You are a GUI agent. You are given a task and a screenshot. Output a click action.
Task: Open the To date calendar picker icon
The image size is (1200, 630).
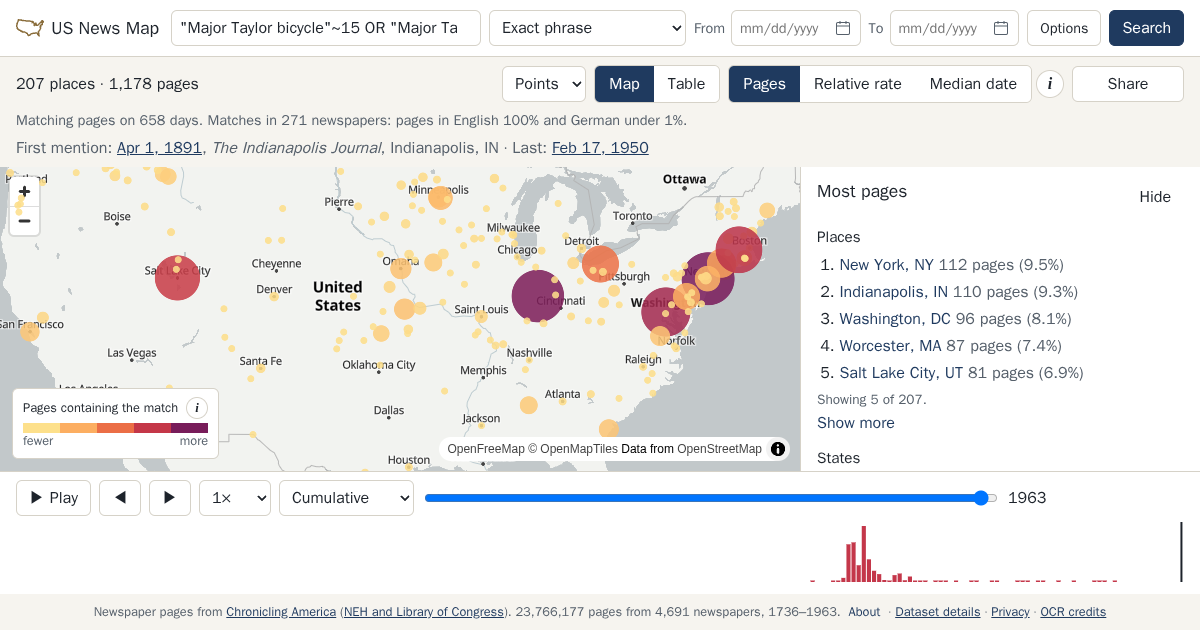point(1001,28)
